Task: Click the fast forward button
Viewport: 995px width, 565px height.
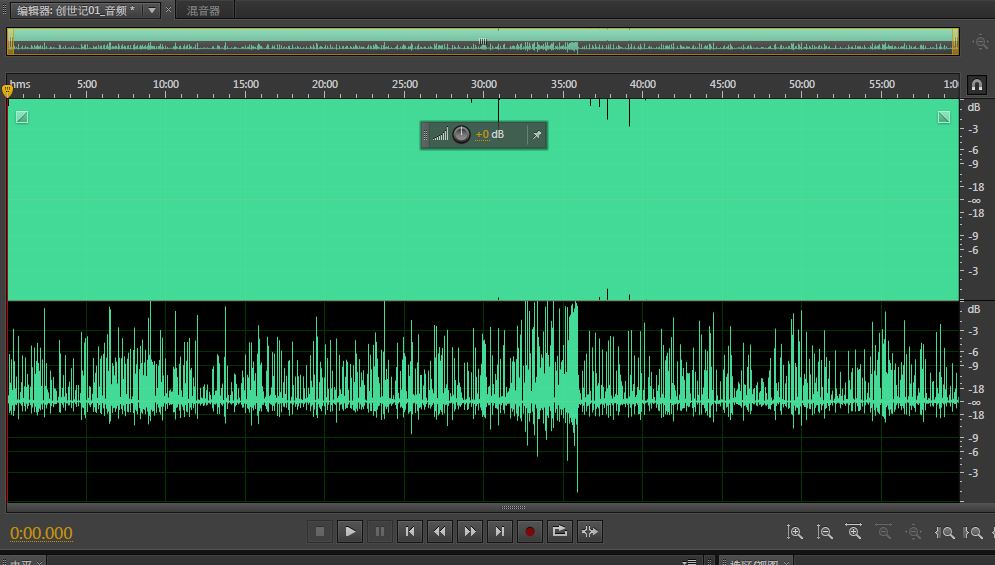Action: 470,532
